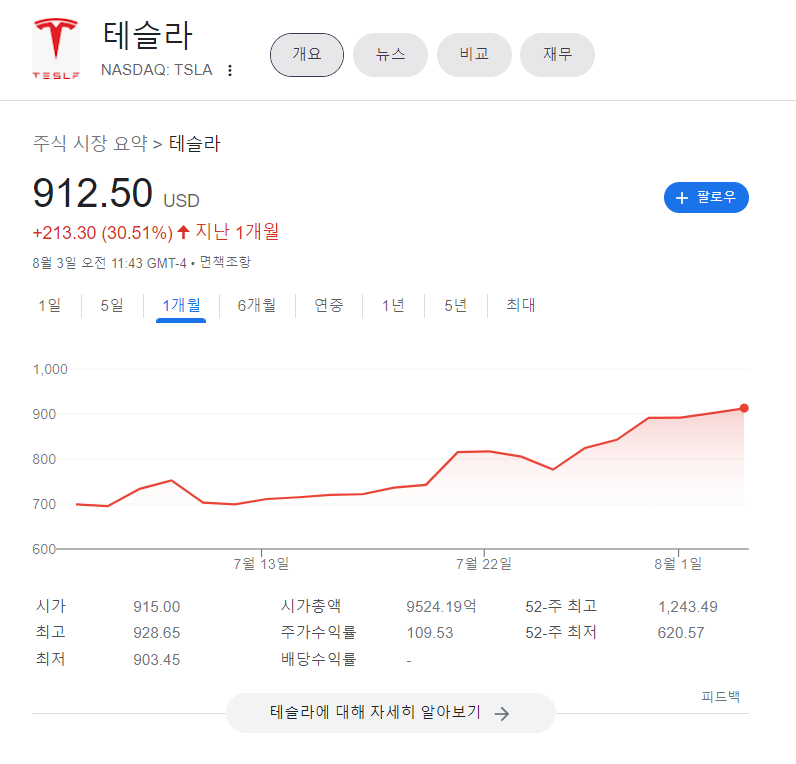The height and width of the screenshot is (764, 796).
Task: Click the 912.50 price value
Action: point(92,193)
